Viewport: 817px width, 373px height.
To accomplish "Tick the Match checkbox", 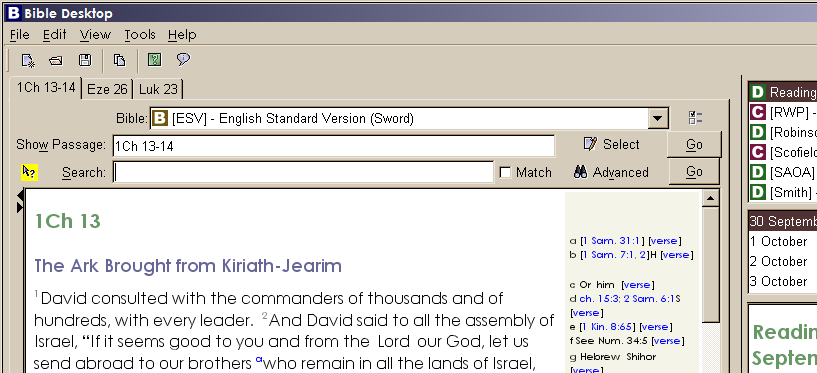I will coord(505,172).
